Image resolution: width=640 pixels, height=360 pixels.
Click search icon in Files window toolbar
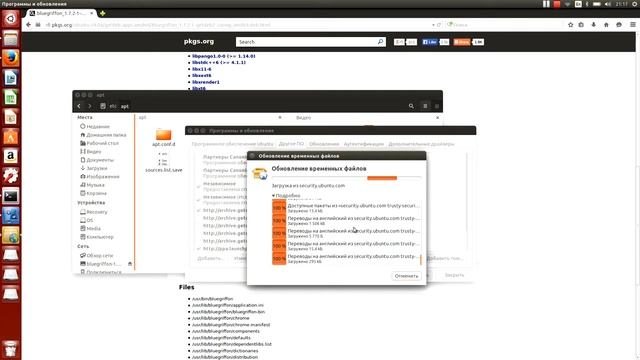(x=411, y=106)
